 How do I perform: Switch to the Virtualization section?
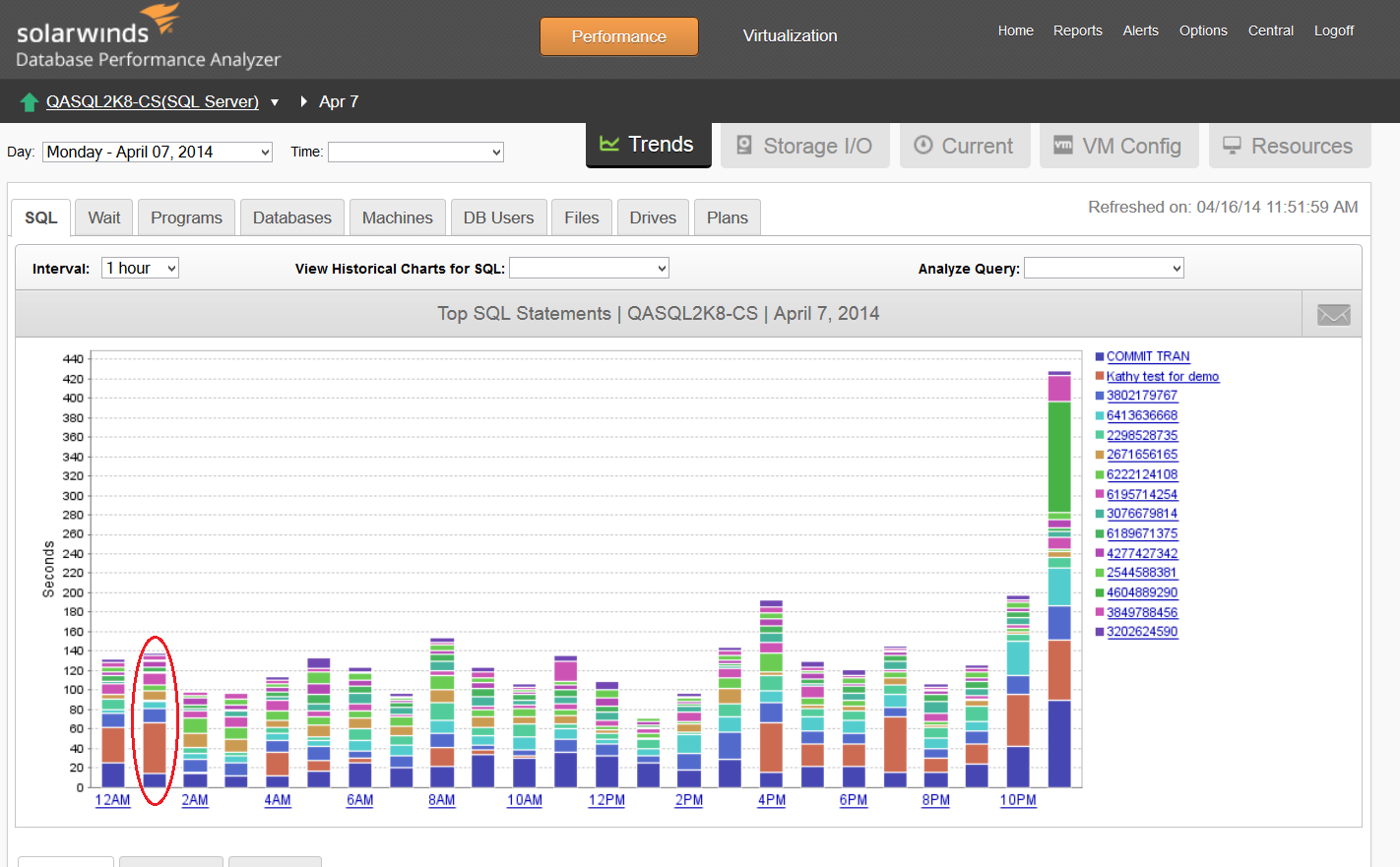pos(791,35)
